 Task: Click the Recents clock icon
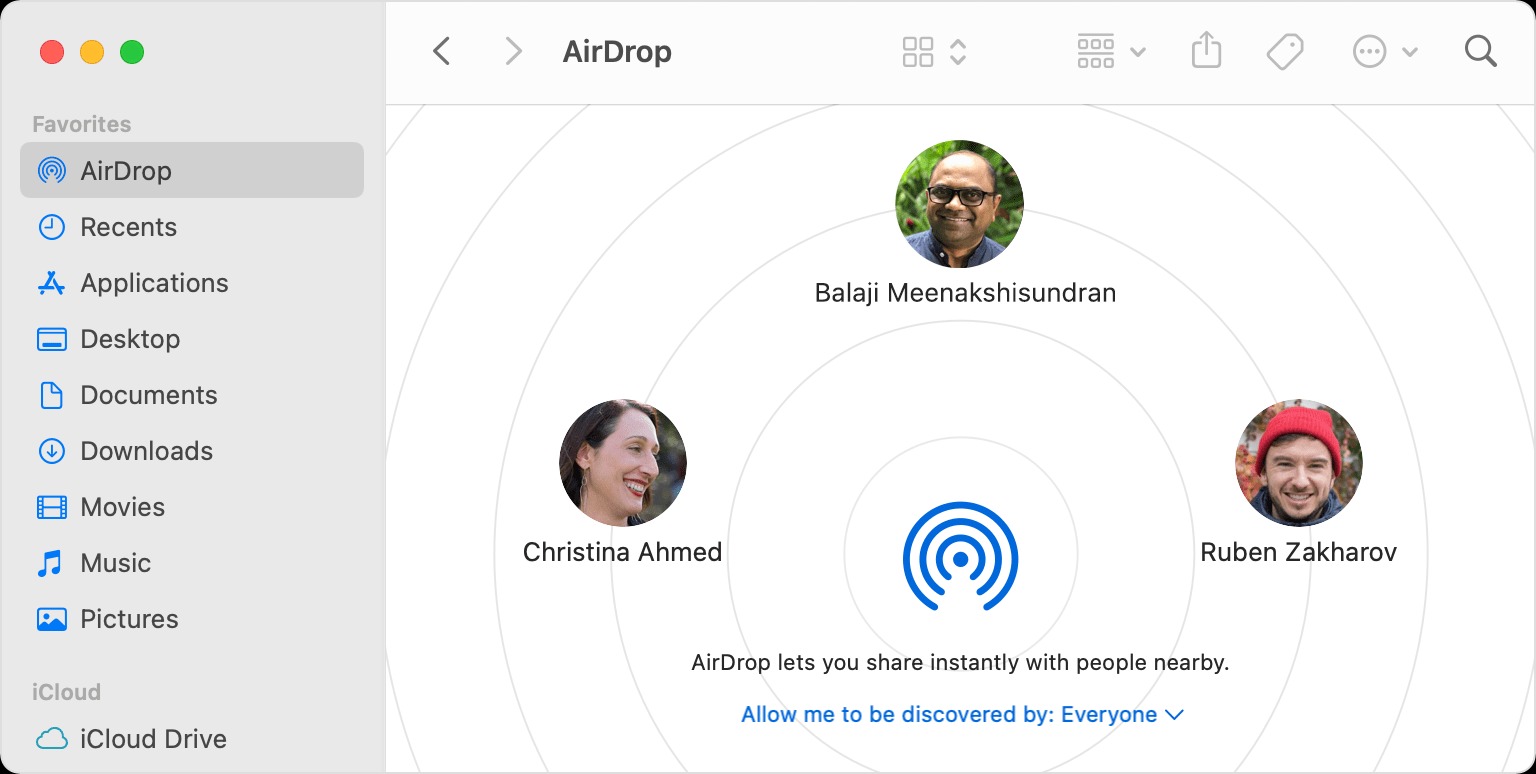pyautogui.click(x=52, y=227)
